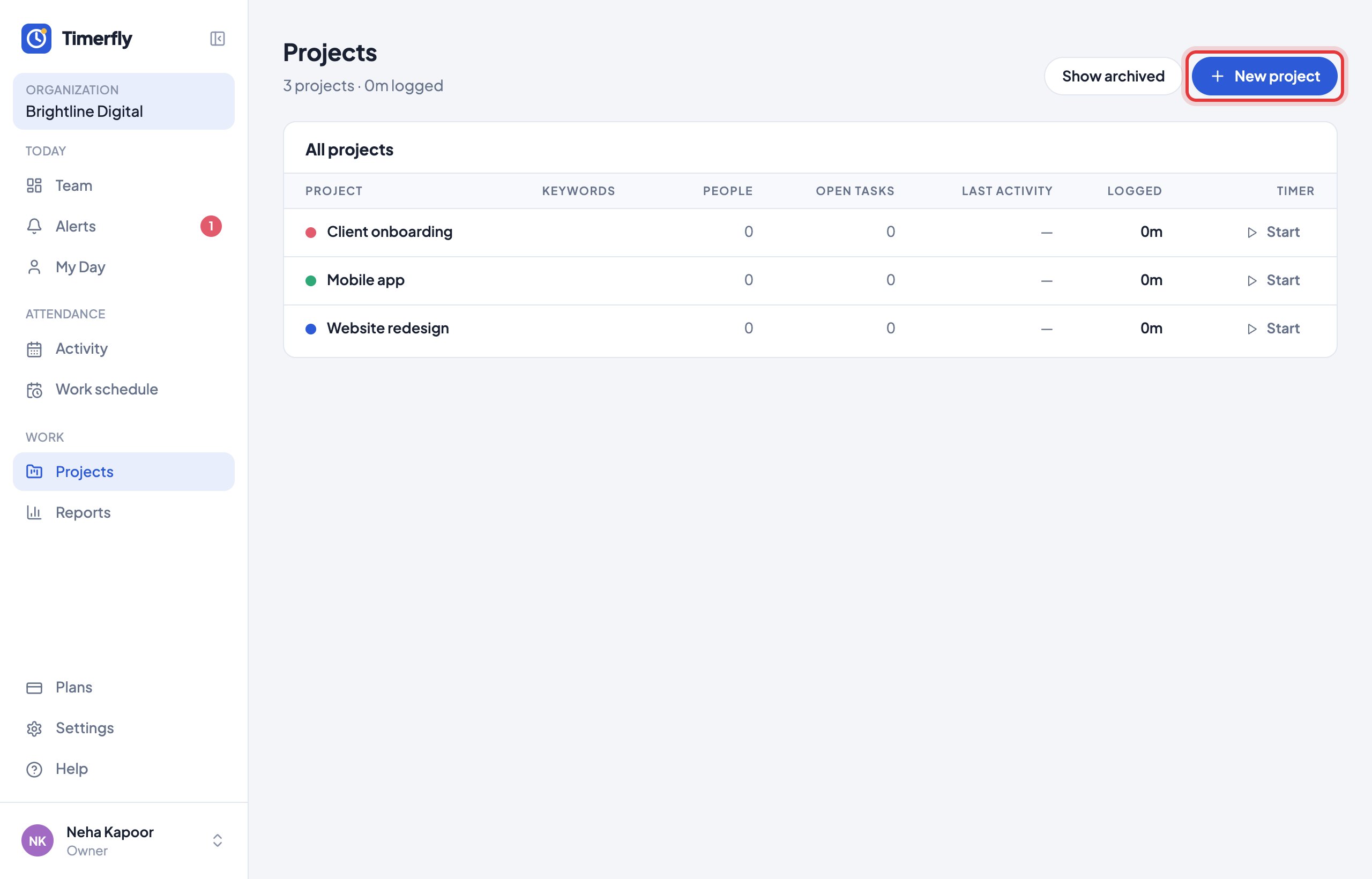Click the Alerts bell icon
The width and height of the screenshot is (1372, 879).
[34, 227]
